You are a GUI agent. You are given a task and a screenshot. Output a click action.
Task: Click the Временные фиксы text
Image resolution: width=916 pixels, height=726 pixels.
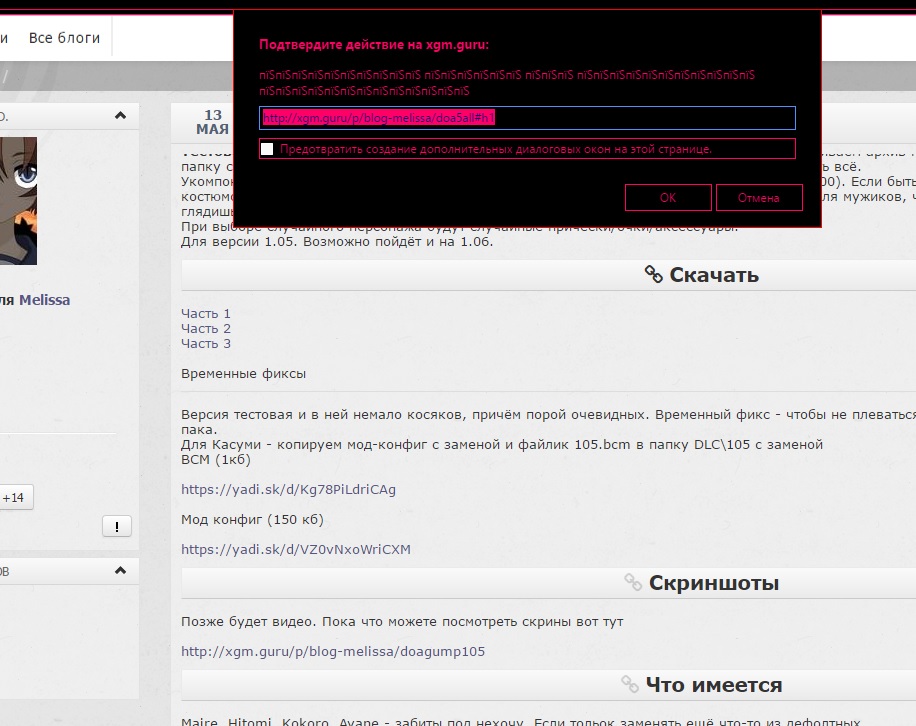pyautogui.click(x=244, y=374)
